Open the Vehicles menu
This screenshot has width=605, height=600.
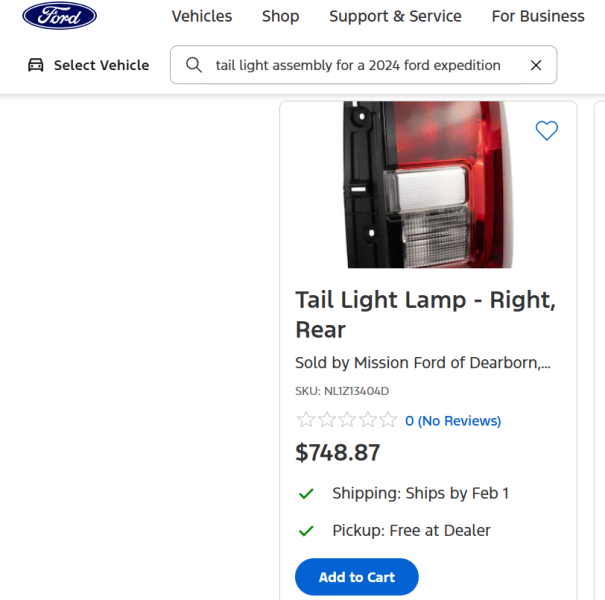(x=201, y=16)
